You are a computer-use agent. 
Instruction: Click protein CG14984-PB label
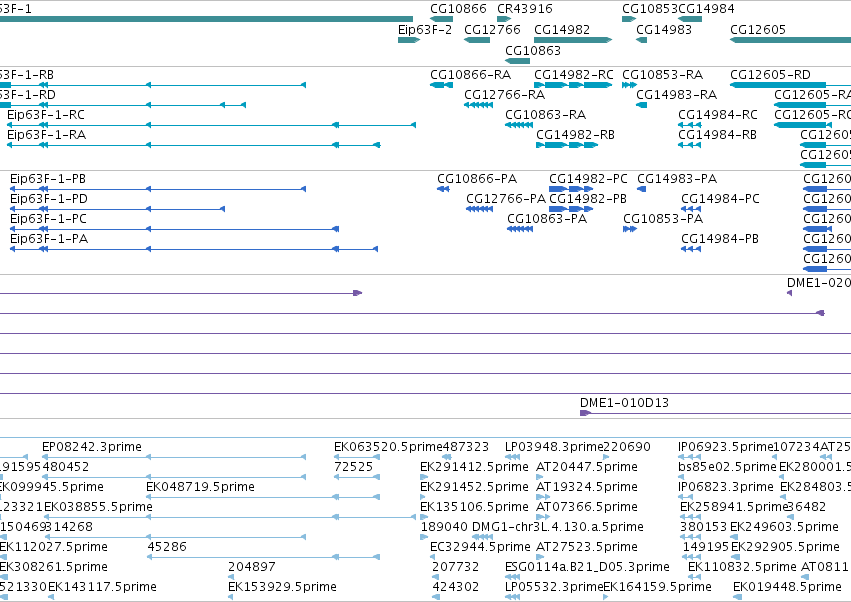coord(720,239)
